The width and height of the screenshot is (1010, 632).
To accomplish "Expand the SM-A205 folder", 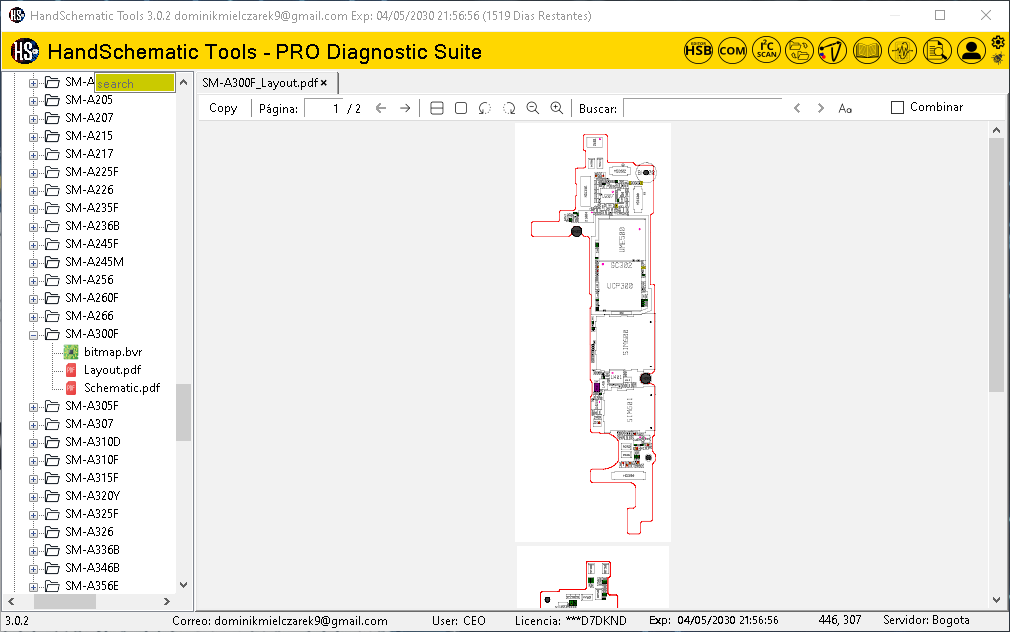I will [33, 101].
